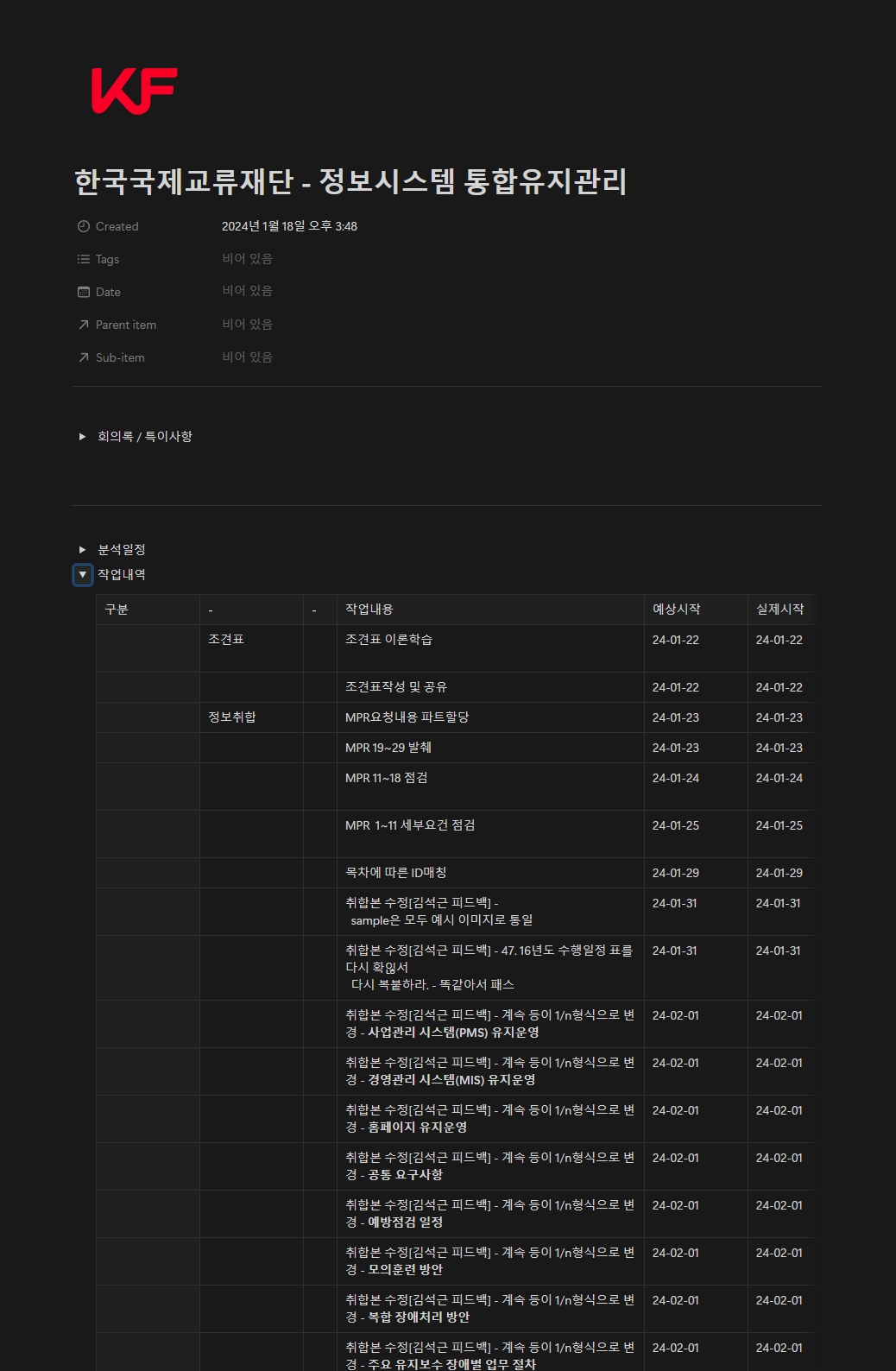Click the 예상시작 column header
Viewport: 896px width, 1371px height.
click(x=696, y=610)
